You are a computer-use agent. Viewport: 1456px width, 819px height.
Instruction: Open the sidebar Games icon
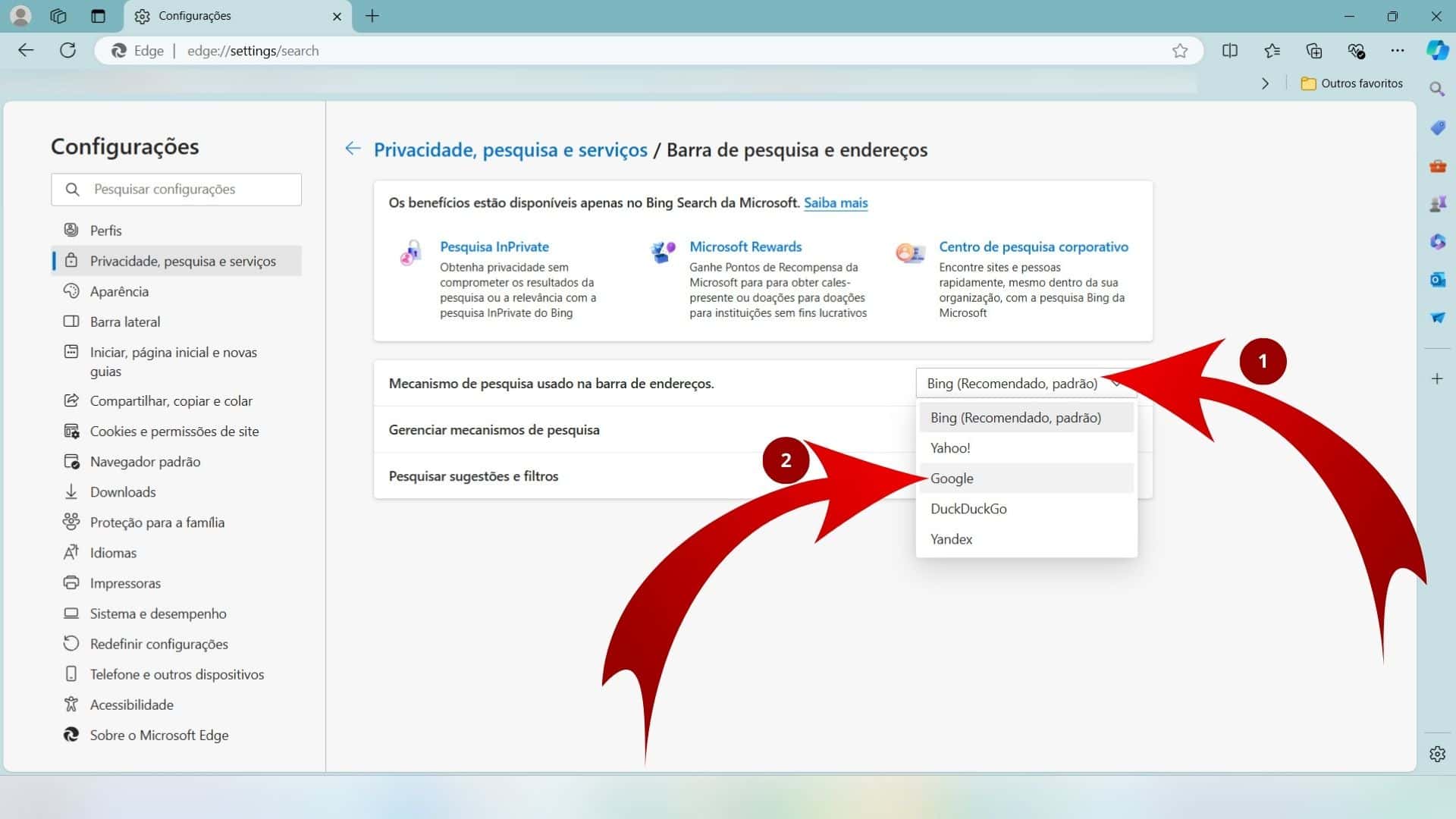pos(1437,203)
